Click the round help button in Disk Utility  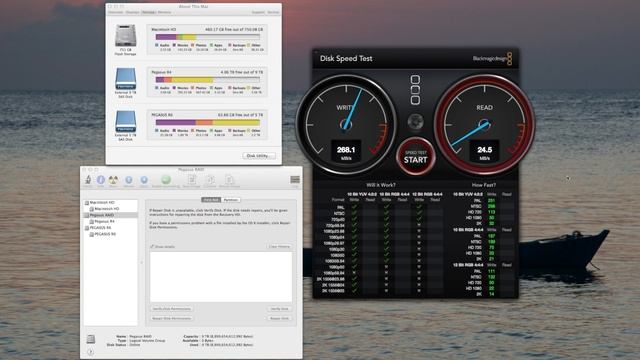(91, 352)
